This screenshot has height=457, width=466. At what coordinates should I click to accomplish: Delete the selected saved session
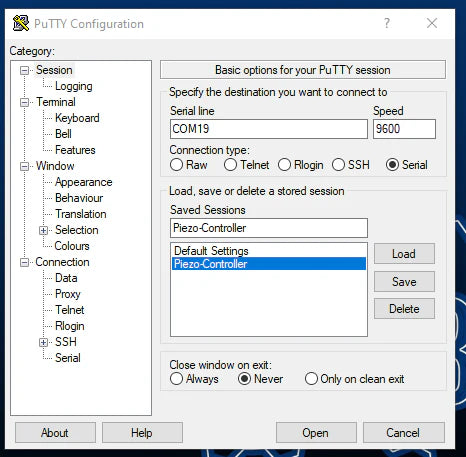(x=404, y=309)
